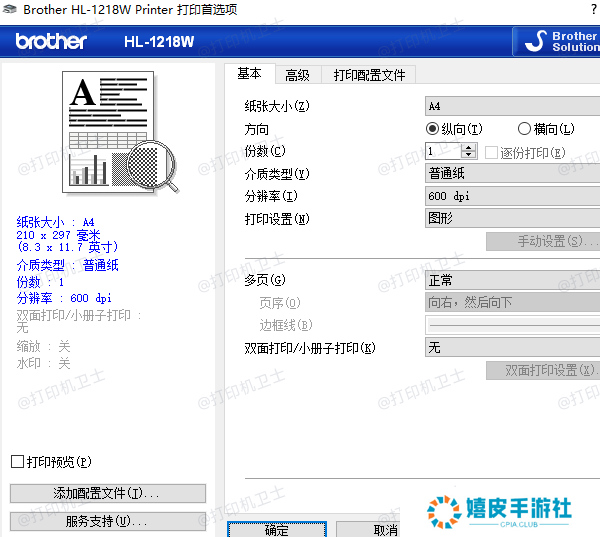Enable the 打印预览 checkbox
The width and height of the screenshot is (600, 537).
17,462
